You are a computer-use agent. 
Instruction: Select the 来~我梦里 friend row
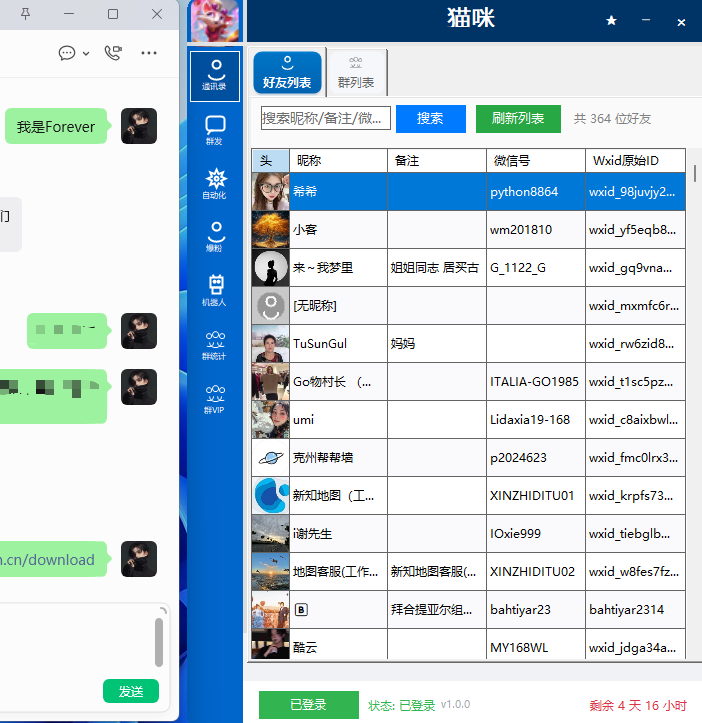(468, 267)
